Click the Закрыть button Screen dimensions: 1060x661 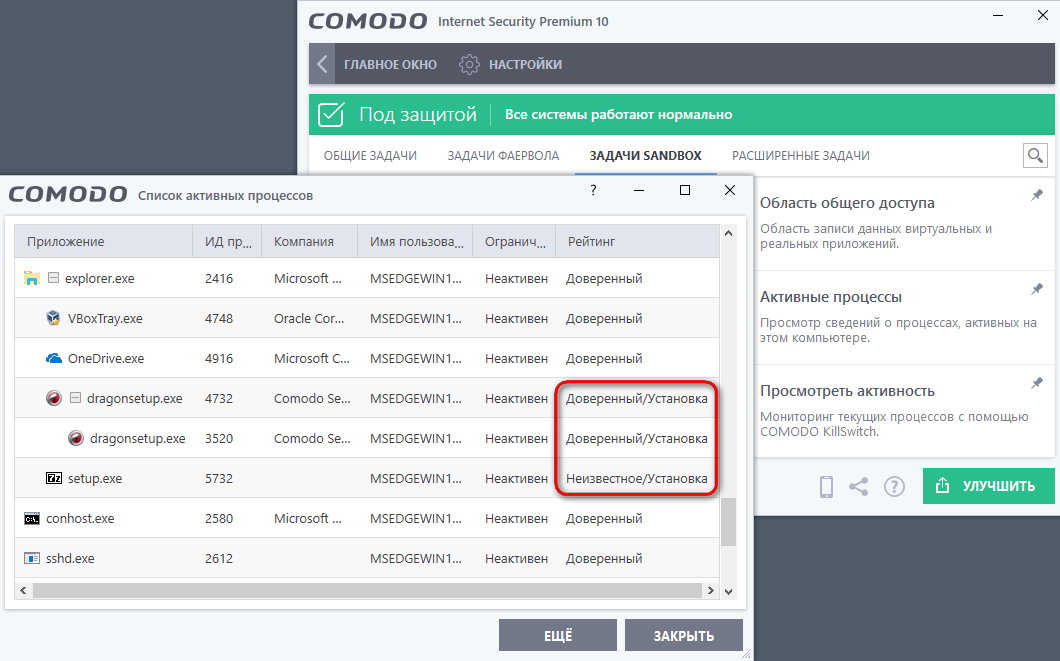click(x=683, y=635)
